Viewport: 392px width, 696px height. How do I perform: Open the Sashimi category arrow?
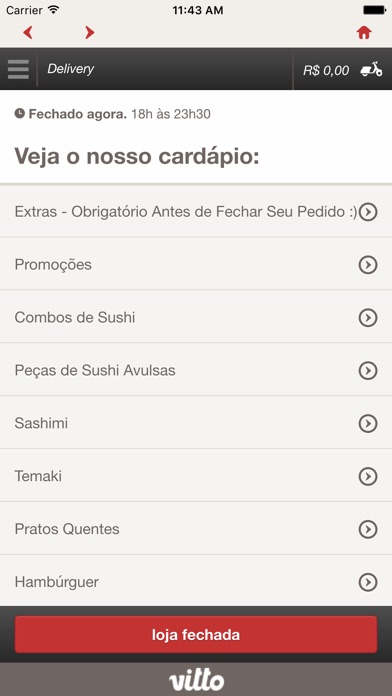[368, 423]
